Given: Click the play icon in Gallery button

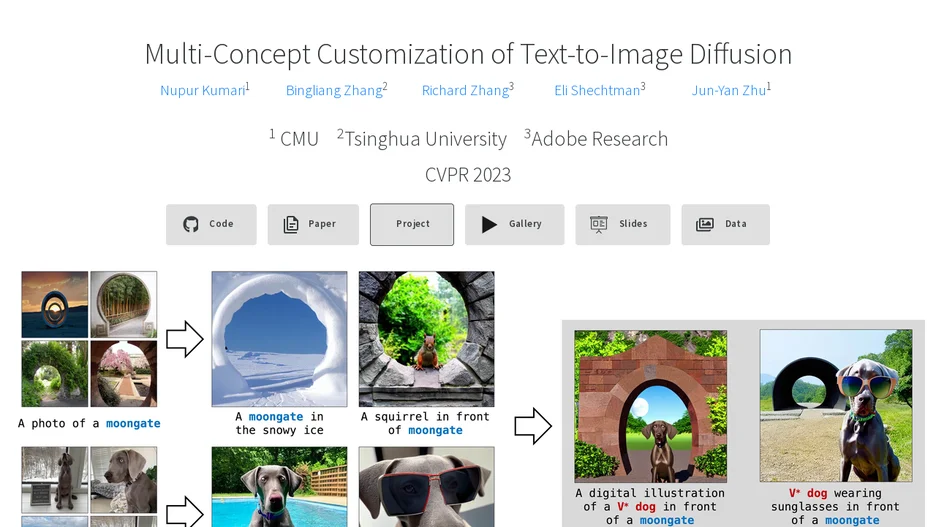Looking at the screenshot, I should [489, 224].
